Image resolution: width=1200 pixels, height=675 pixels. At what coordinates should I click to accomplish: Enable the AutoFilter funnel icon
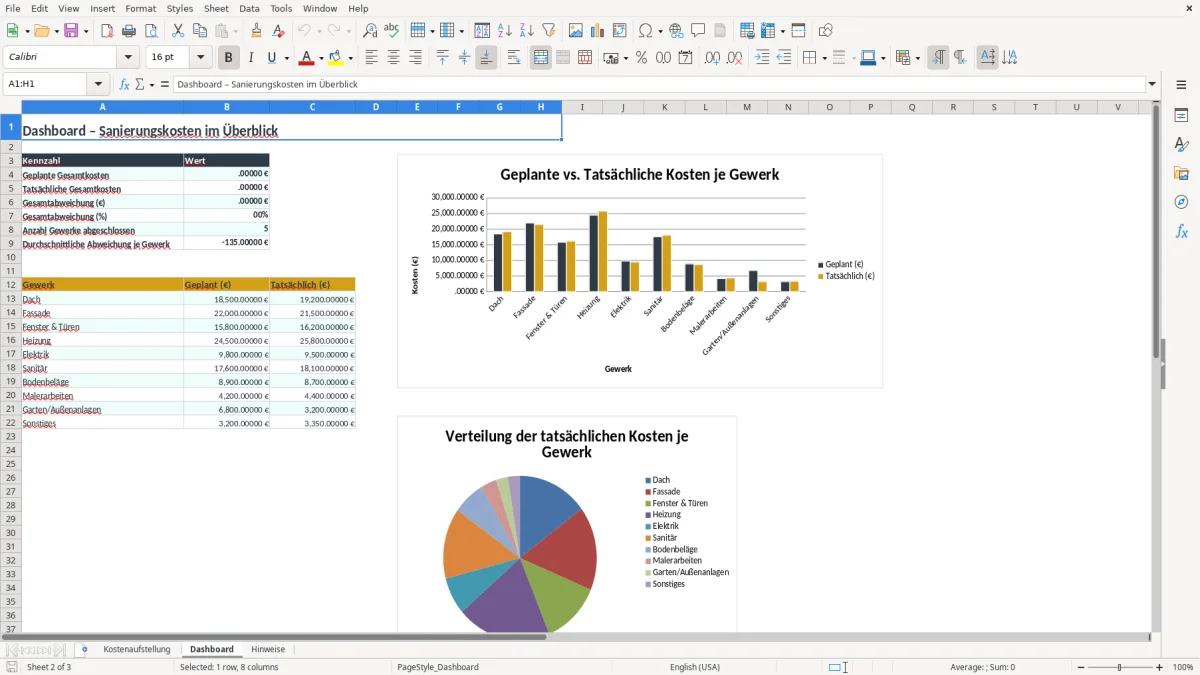click(549, 31)
